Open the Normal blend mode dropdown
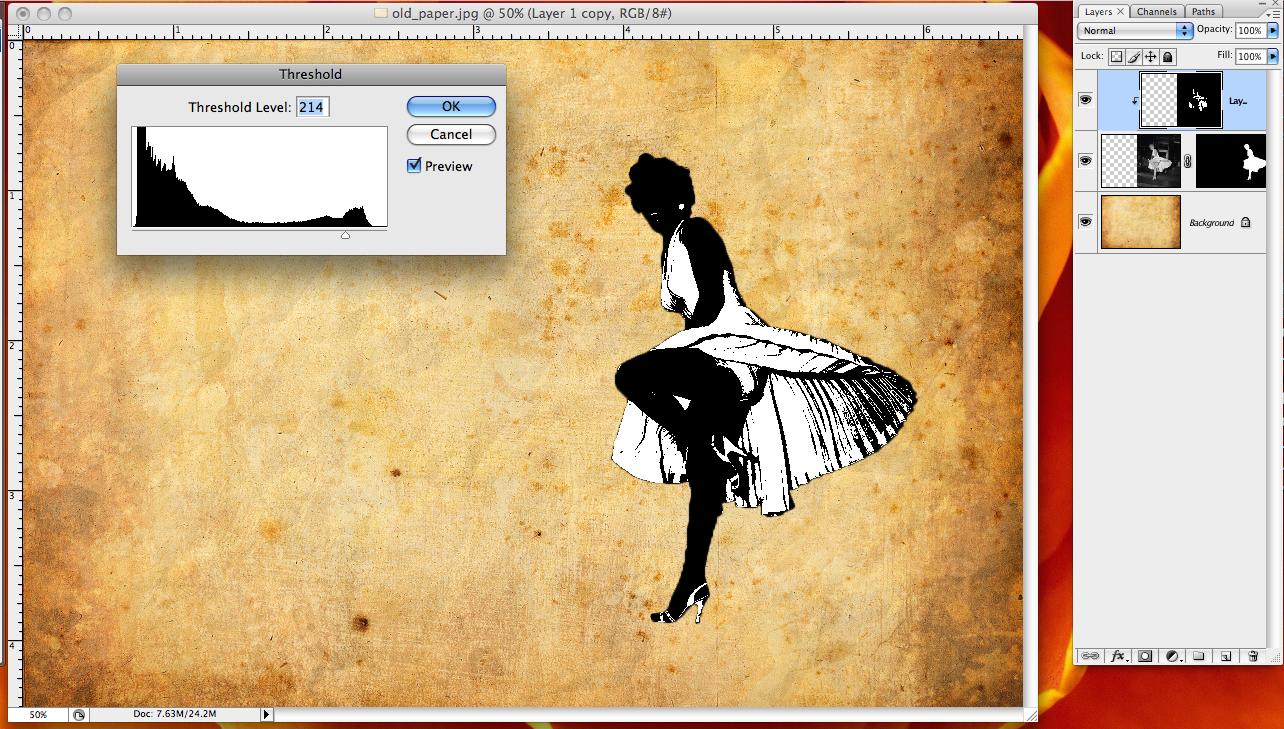This screenshot has width=1284, height=729. [1135, 31]
